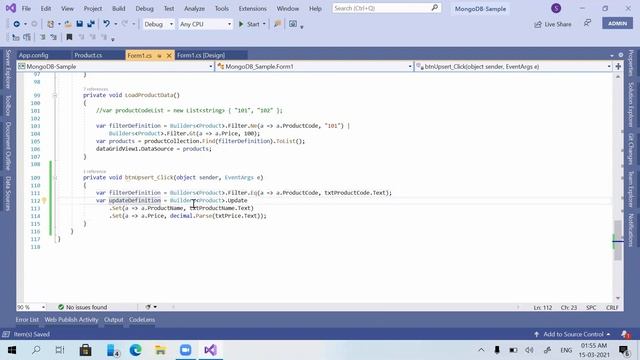
Task: Comment out the selected lines icon
Action: click(x=42, y=37)
